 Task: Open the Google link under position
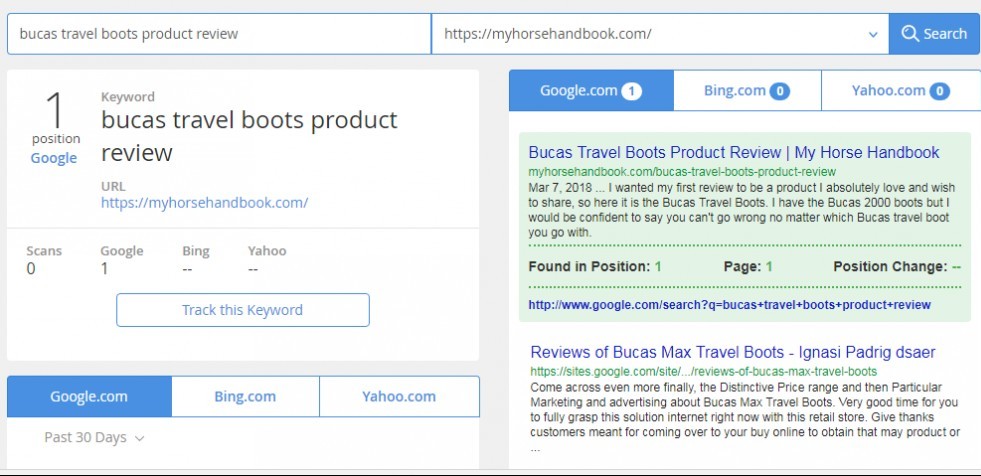[x=54, y=158]
